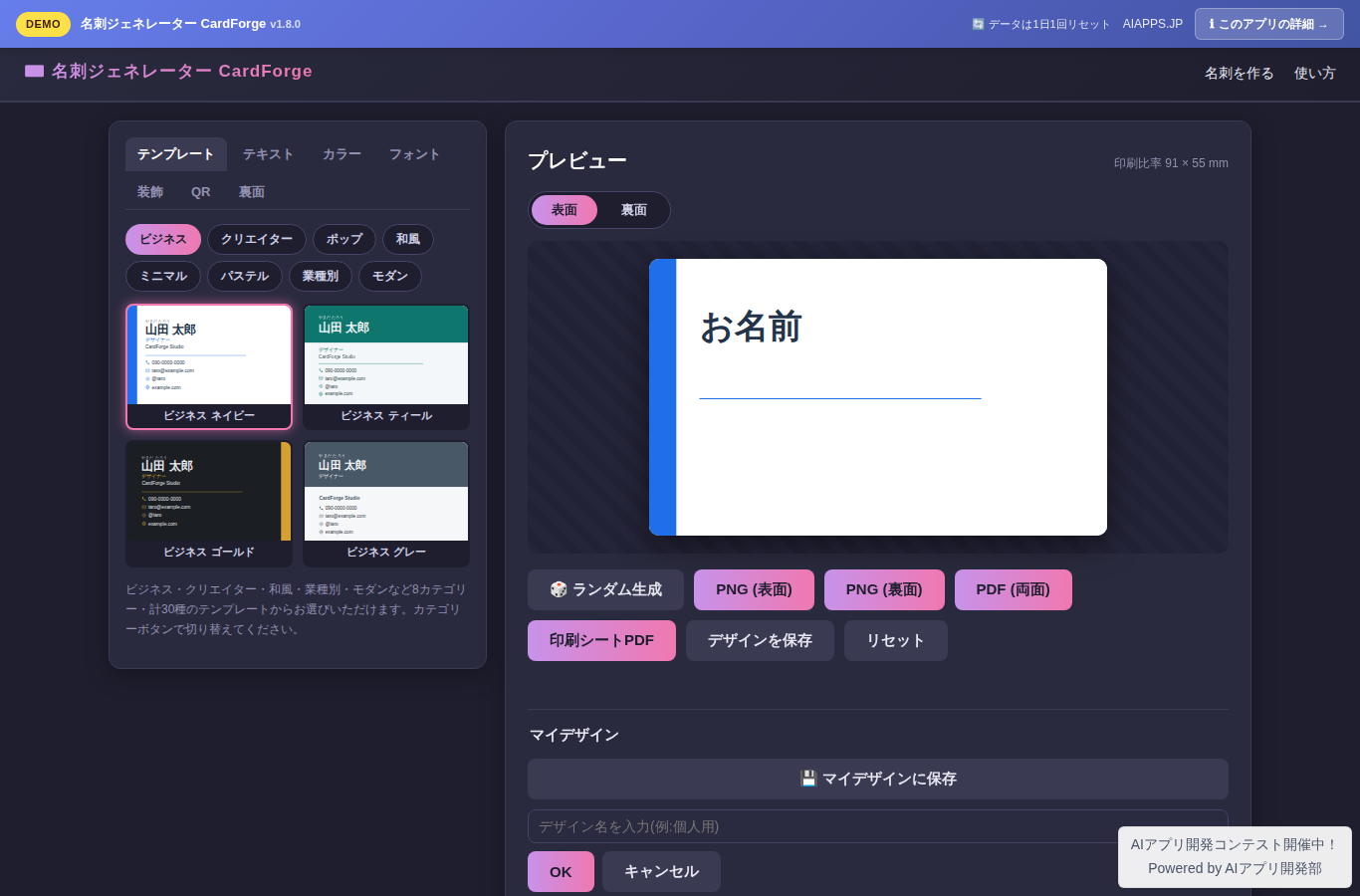
Task: Pick the ビジネス ネイビー template
Action: tap(209, 366)
